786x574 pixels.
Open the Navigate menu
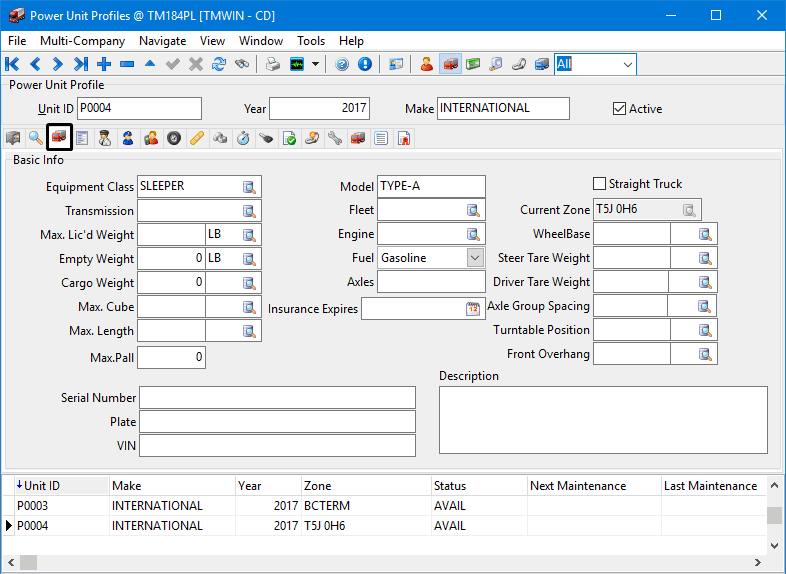click(162, 41)
